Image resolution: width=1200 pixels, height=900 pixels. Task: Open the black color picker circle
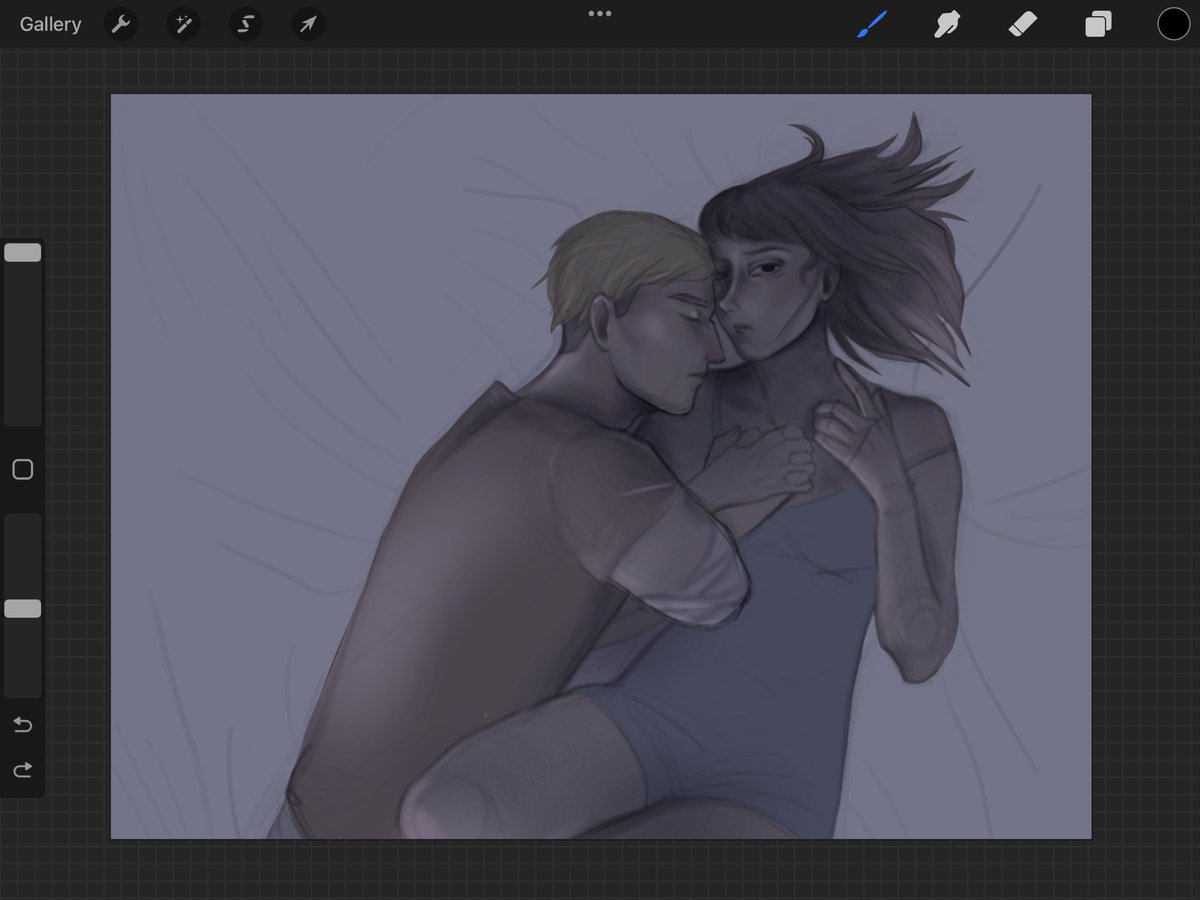[1174, 24]
